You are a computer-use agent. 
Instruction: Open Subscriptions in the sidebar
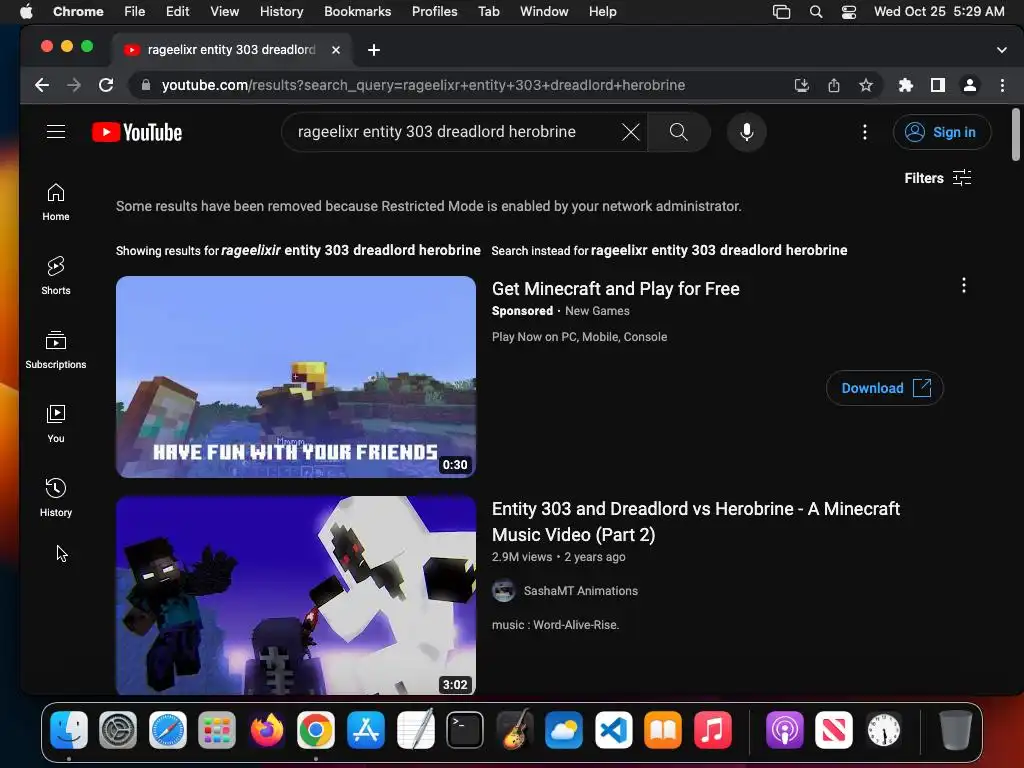point(56,350)
